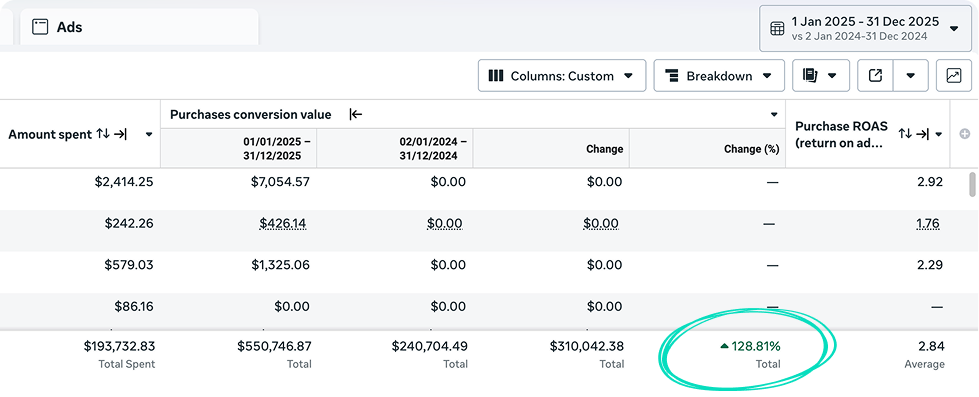
Task: Click the $310,042.38 change total
Action: tap(586, 346)
